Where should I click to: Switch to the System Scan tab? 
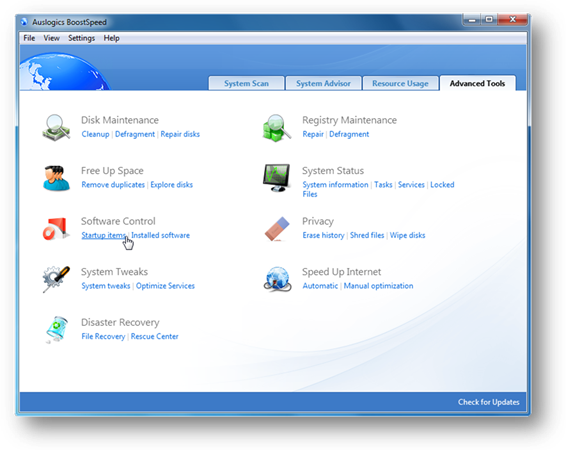[247, 83]
